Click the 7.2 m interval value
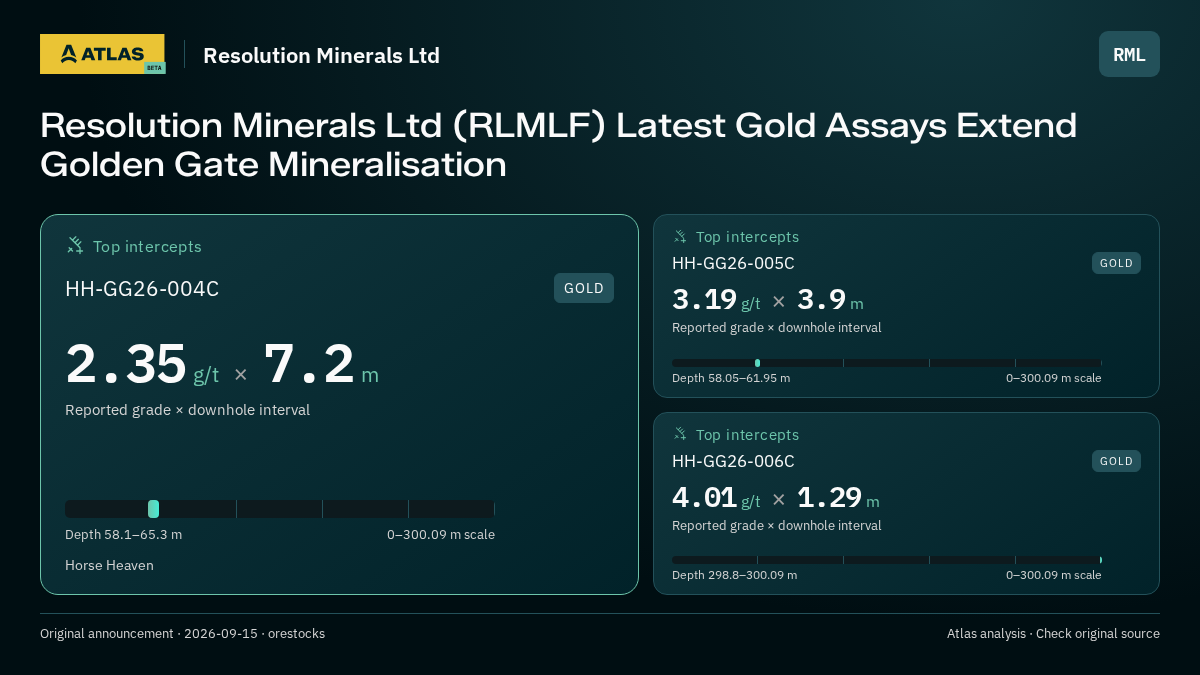Image resolution: width=1200 pixels, height=675 pixels. (321, 365)
